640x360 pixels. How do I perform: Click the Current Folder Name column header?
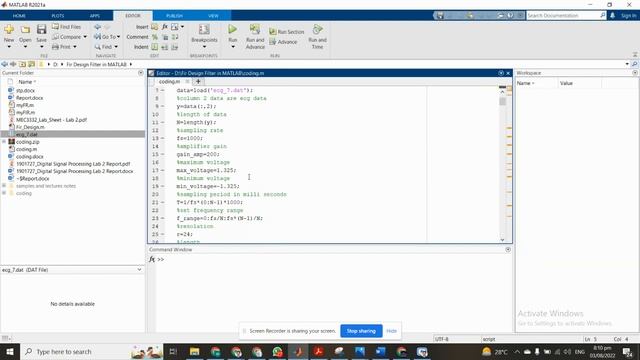(27, 82)
